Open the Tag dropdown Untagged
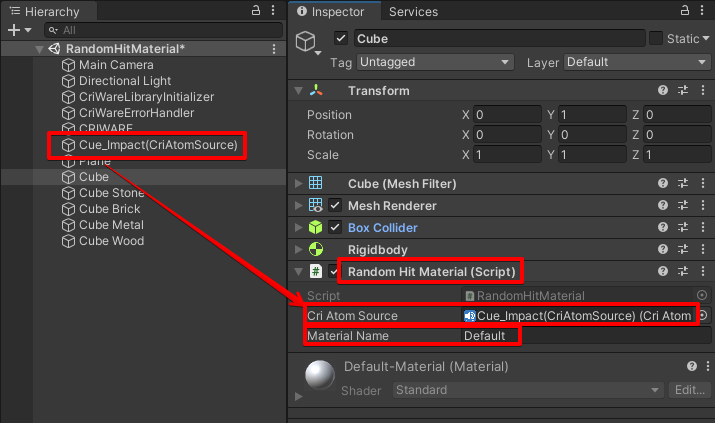The width and height of the screenshot is (715, 423). click(435, 62)
